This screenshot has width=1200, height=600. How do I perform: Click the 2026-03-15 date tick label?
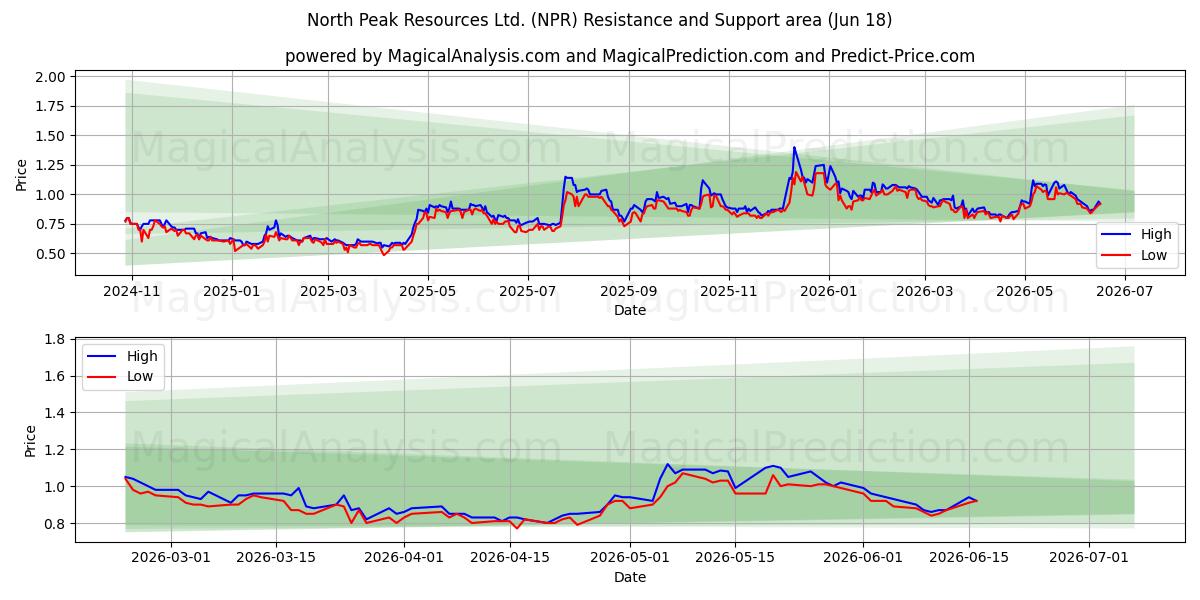click(x=276, y=558)
